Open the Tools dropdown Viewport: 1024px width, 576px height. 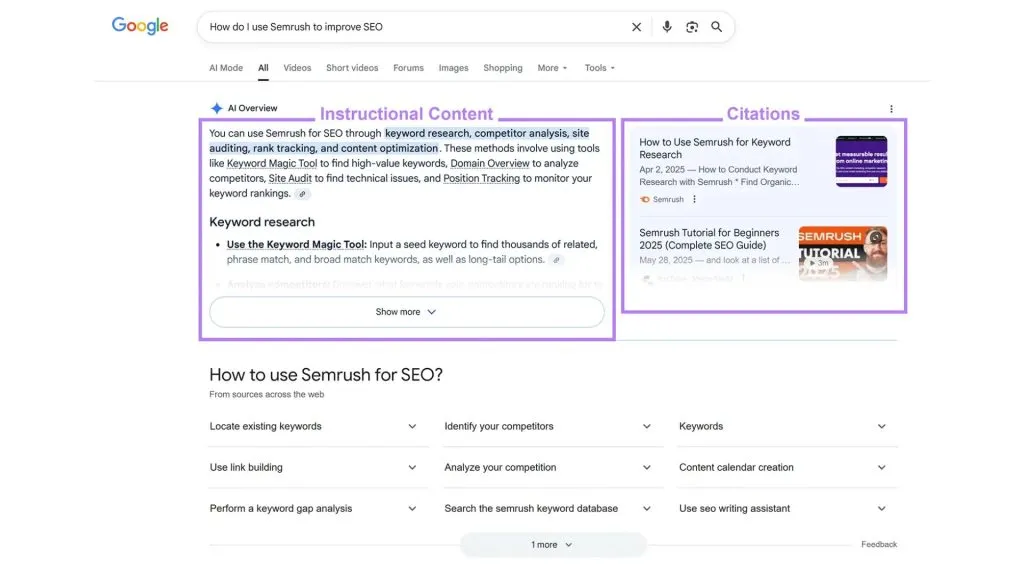(x=600, y=68)
